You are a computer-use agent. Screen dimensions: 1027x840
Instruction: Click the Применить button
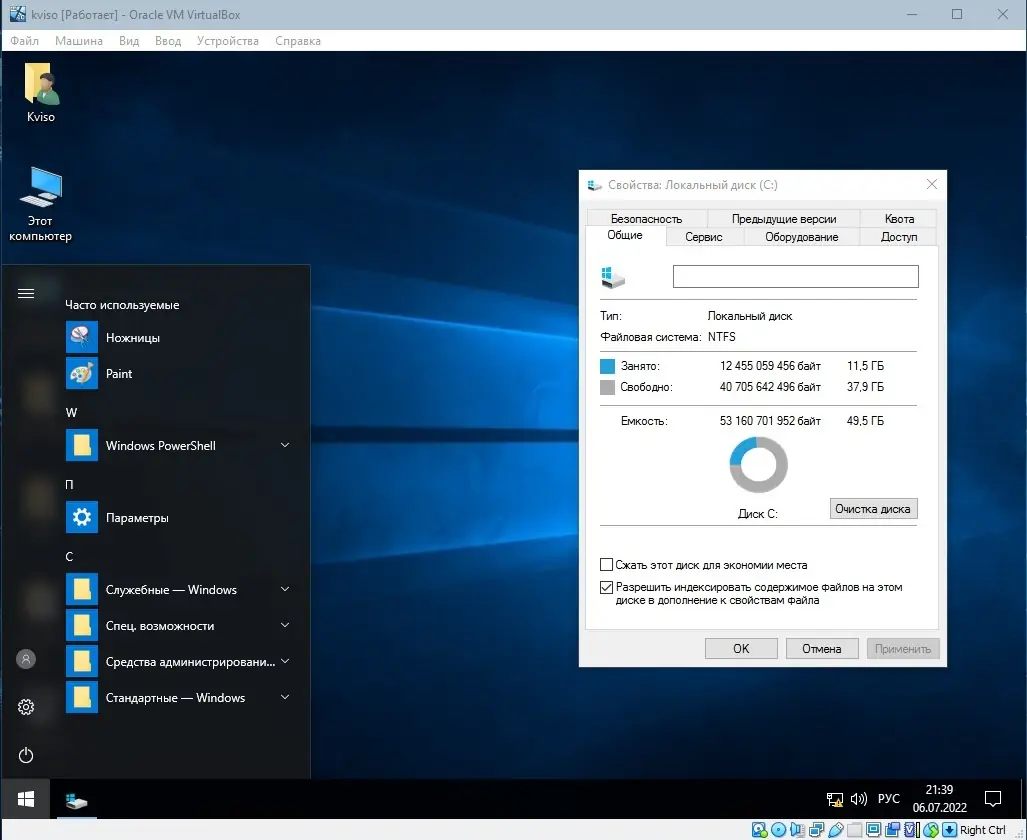pos(902,648)
